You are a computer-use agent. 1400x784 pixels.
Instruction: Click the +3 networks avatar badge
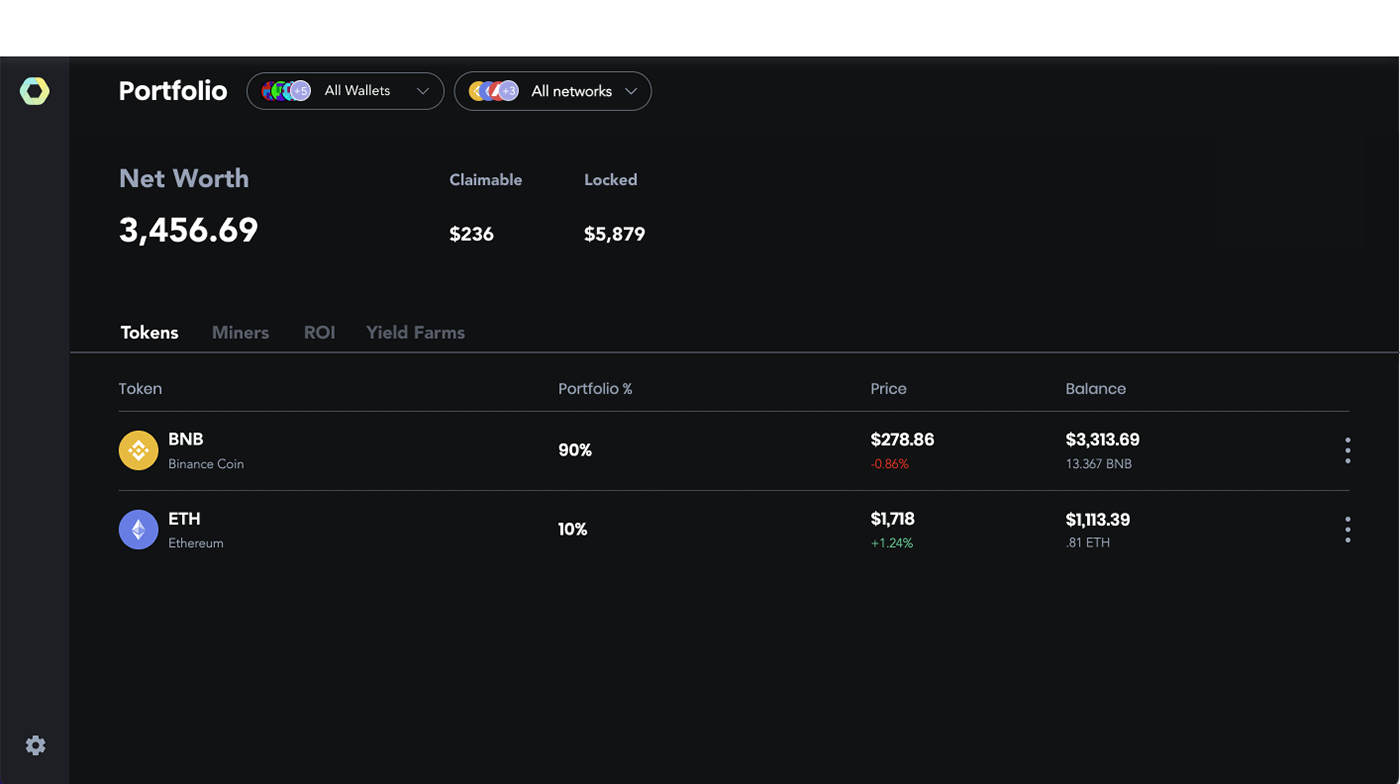click(508, 91)
